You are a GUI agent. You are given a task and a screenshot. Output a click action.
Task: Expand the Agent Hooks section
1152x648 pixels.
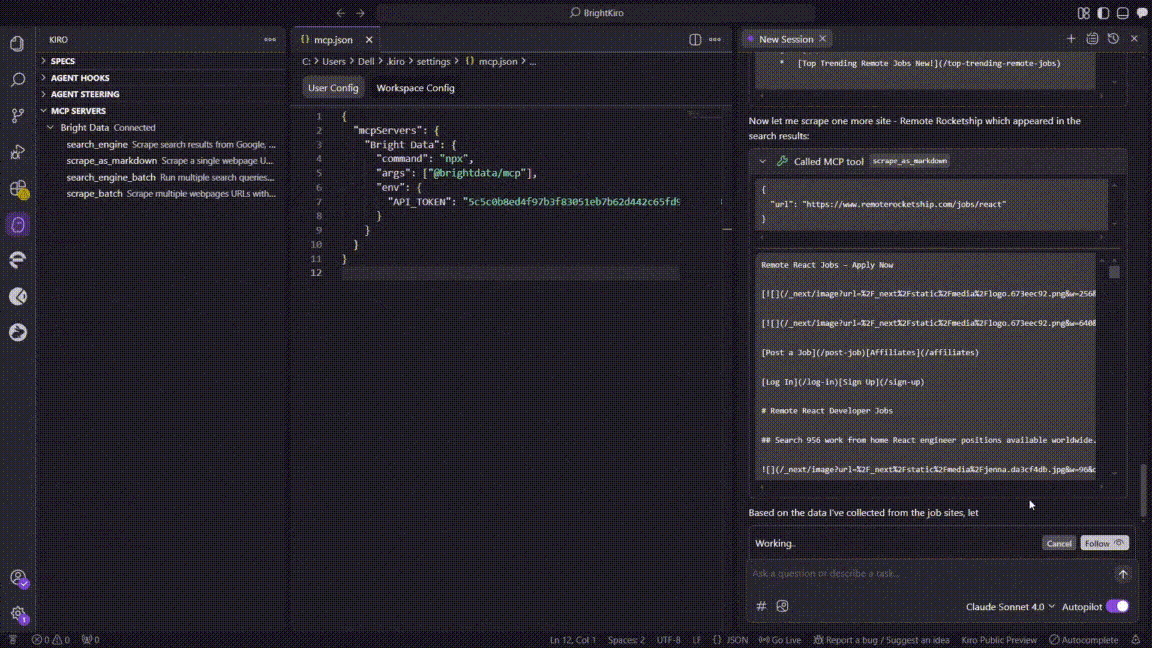80,78
